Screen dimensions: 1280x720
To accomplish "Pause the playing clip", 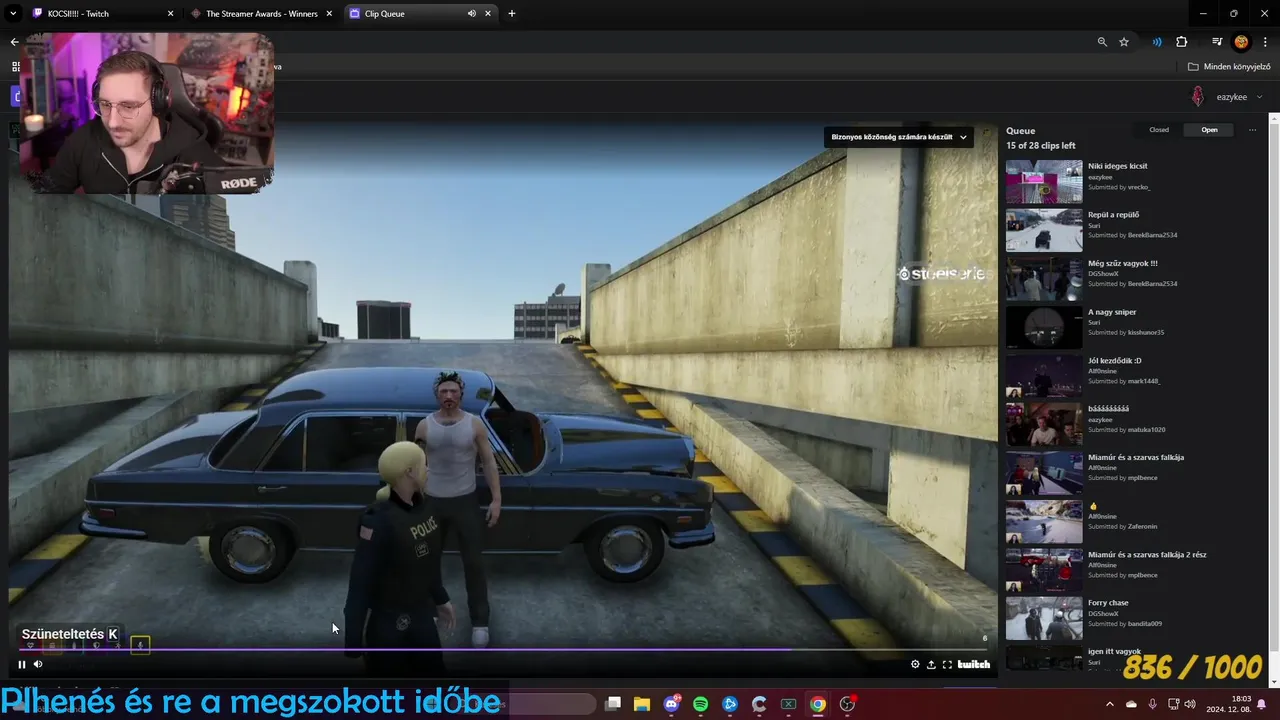I will click(22, 664).
